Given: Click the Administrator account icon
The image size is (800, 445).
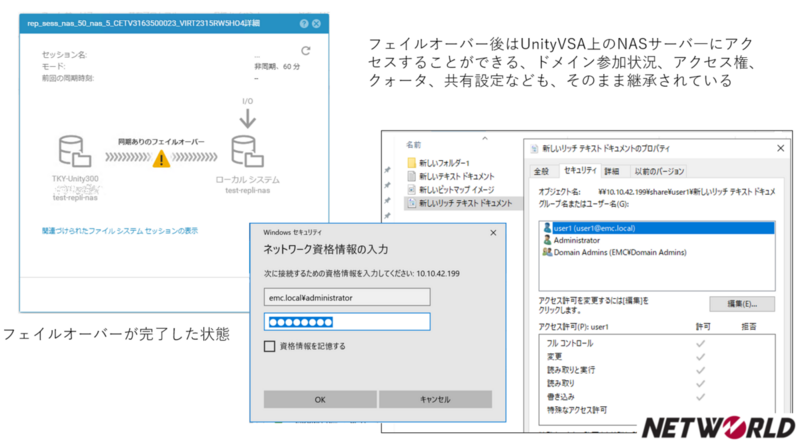Looking at the screenshot, I should [x=547, y=240].
